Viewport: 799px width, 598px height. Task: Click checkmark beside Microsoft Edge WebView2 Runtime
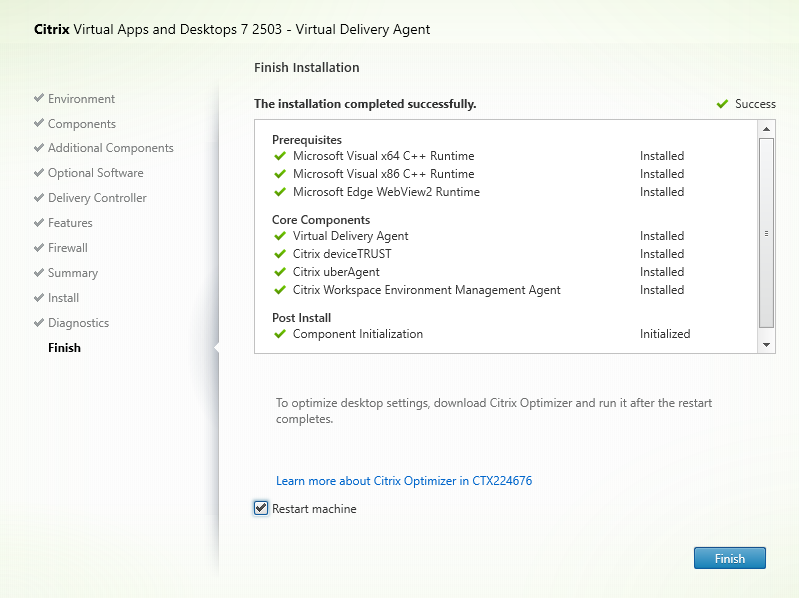pyautogui.click(x=280, y=192)
